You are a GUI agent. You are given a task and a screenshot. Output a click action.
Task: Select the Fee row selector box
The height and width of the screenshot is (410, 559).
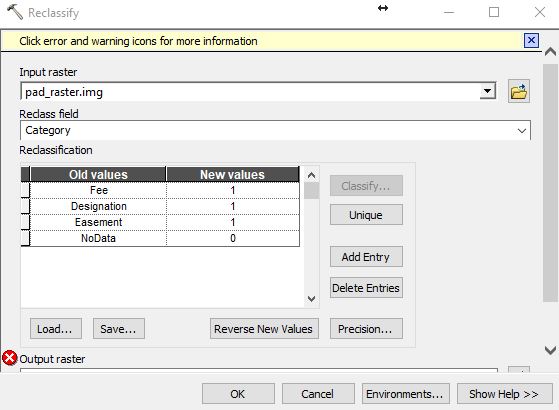[25, 190]
